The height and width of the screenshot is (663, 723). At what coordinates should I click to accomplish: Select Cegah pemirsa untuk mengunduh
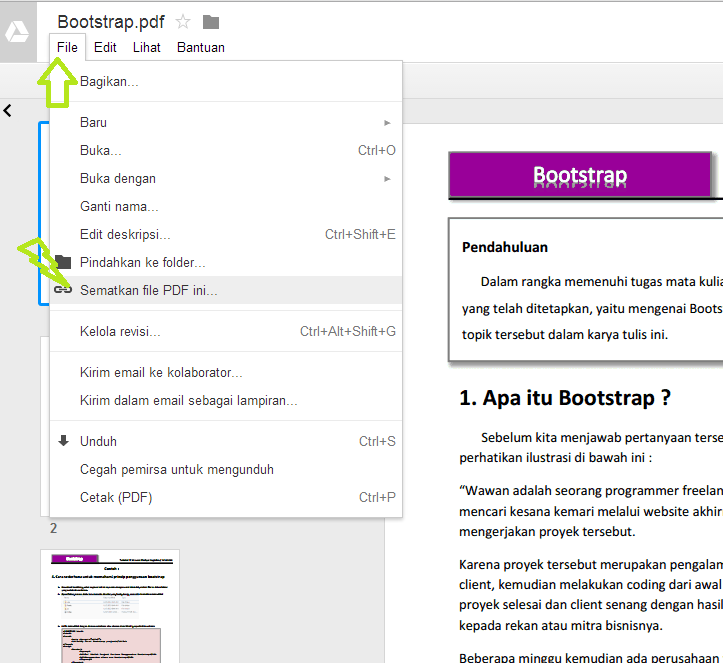pos(226,469)
